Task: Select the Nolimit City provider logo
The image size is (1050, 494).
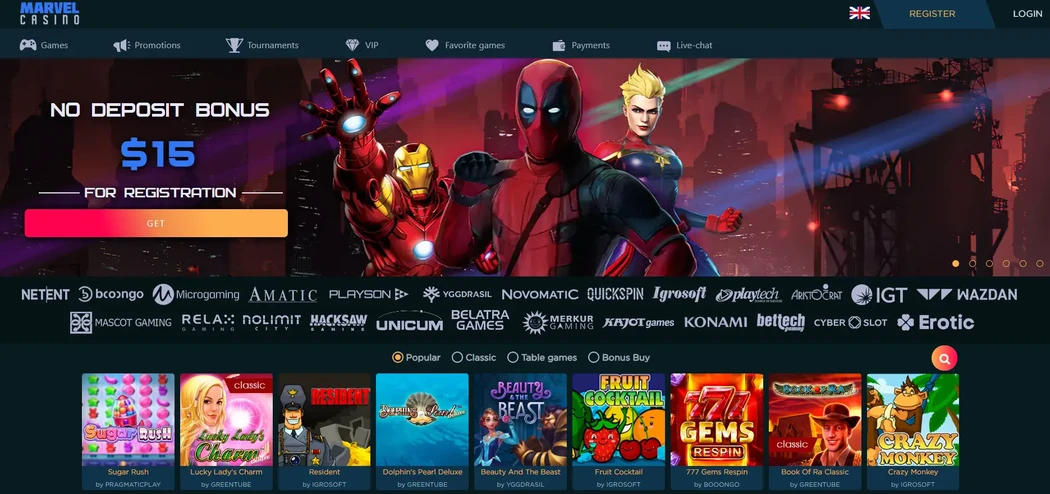Action: coord(272,323)
